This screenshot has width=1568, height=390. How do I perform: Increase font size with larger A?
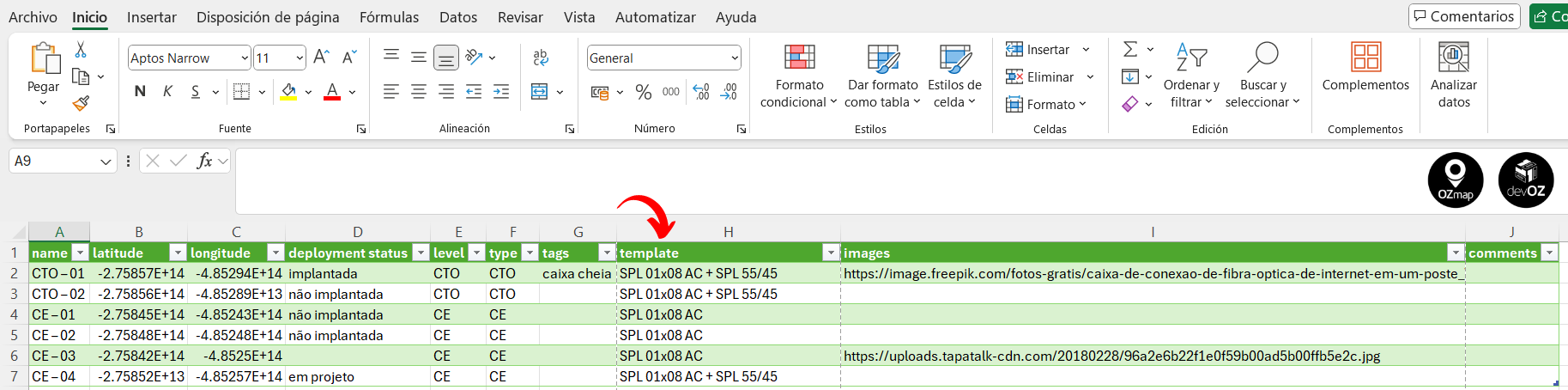(321, 58)
